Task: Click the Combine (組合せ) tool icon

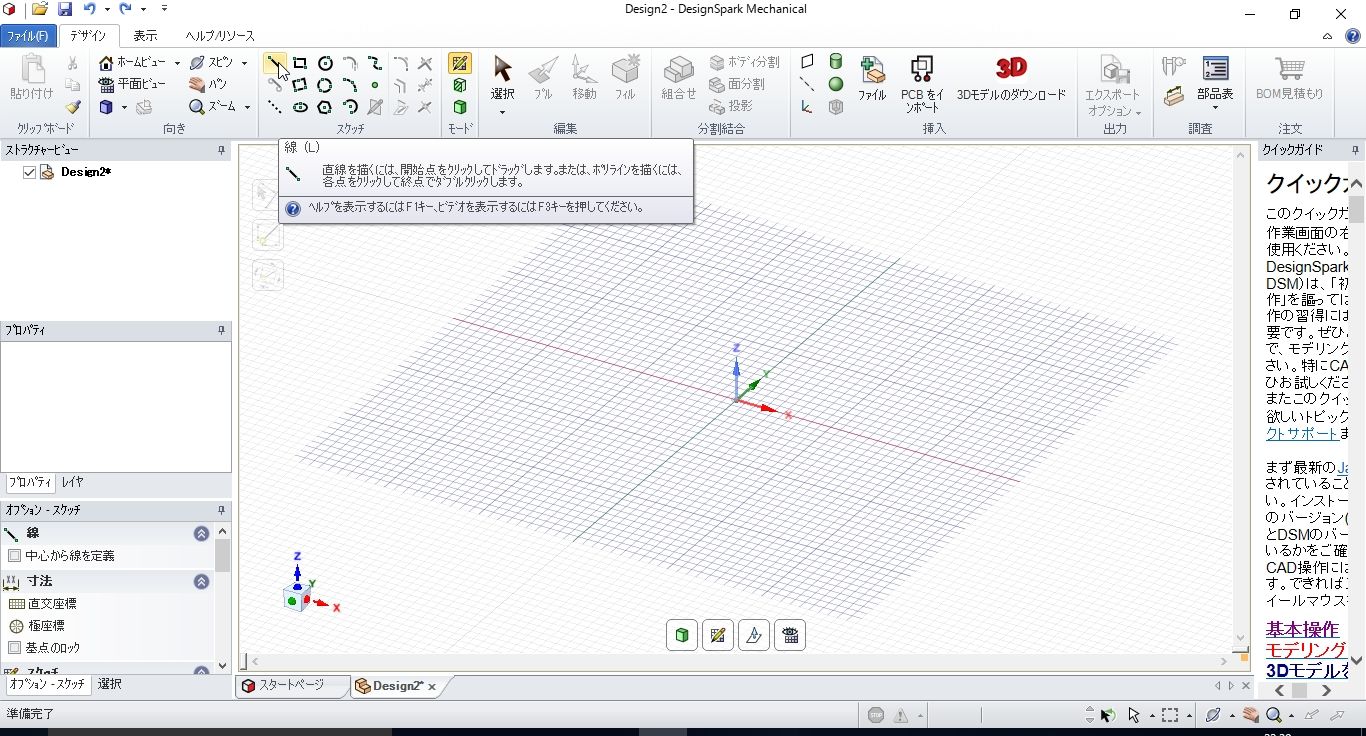Action: [679, 77]
